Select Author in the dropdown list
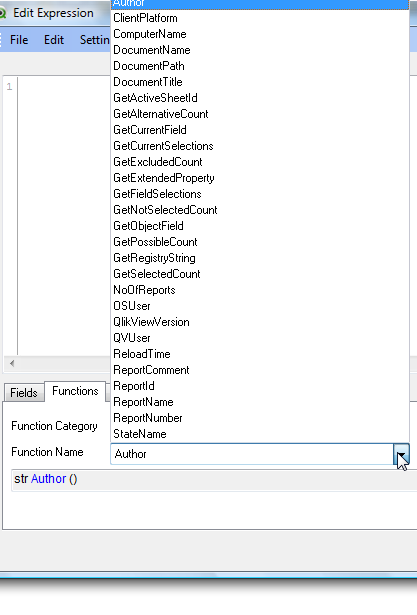The image size is (417, 615). [260, 4]
